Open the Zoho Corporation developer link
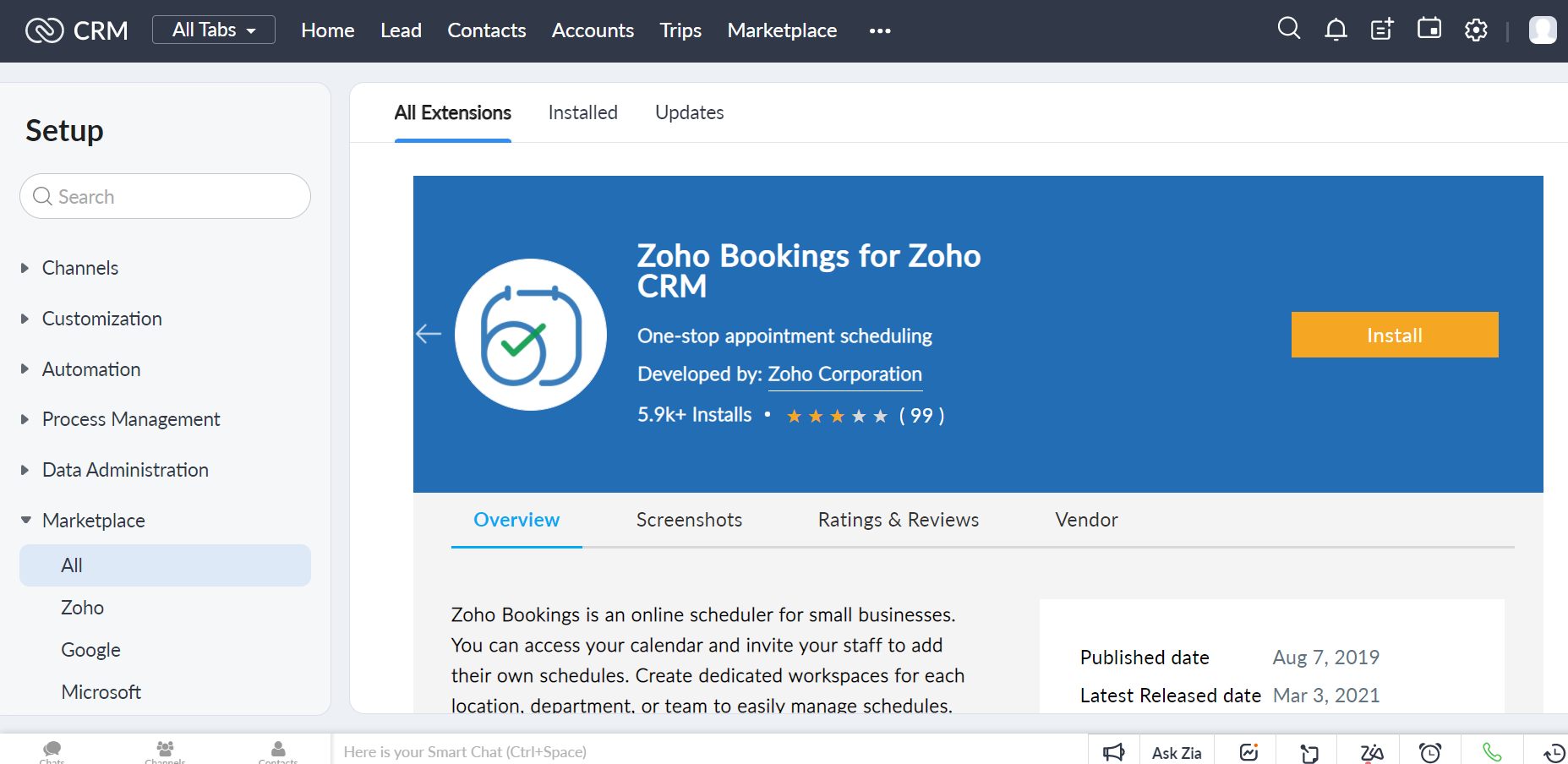The height and width of the screenshot is (764, 1568). 844,374
